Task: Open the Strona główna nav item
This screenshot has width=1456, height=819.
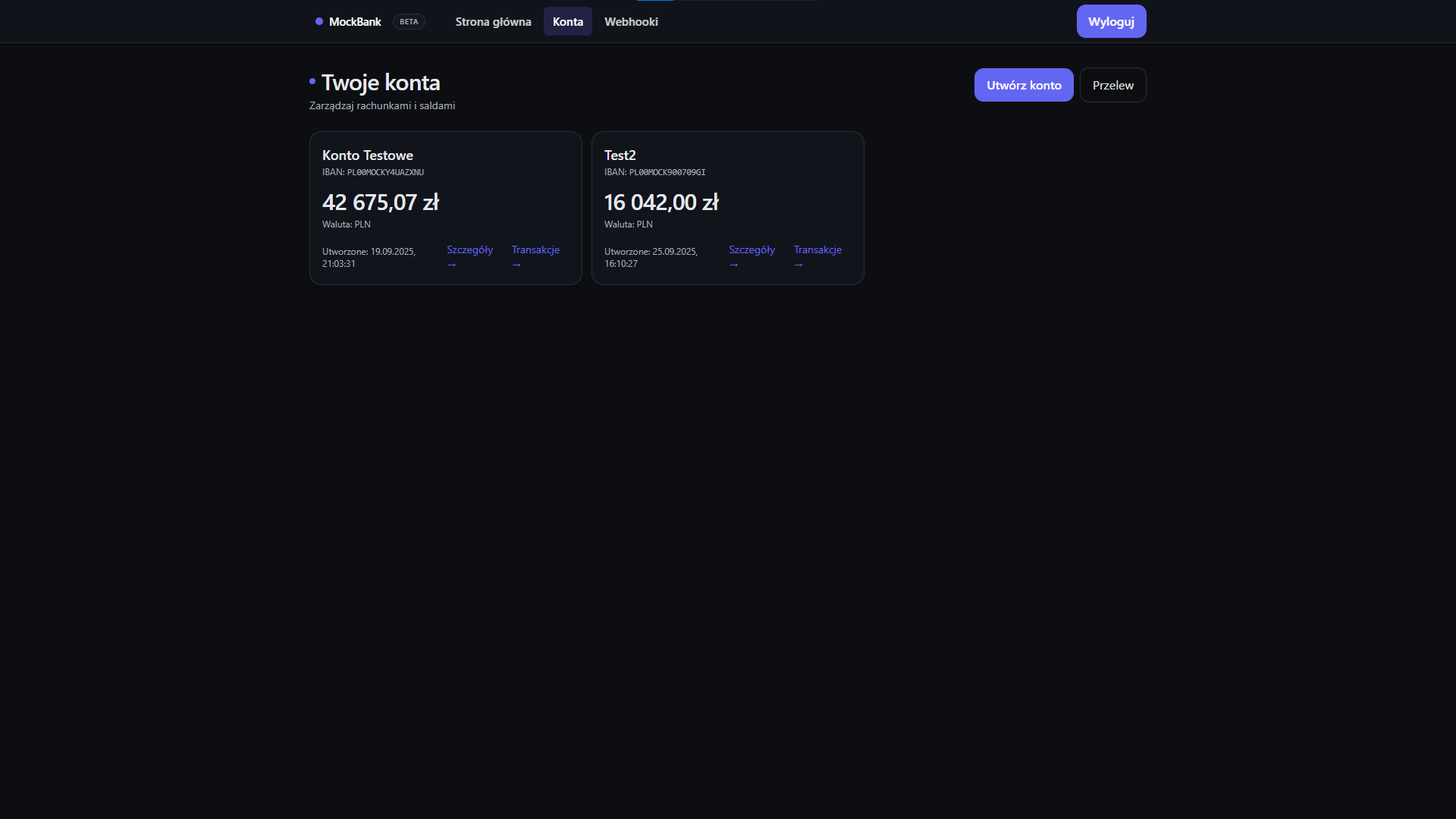Action: [493, 21]
